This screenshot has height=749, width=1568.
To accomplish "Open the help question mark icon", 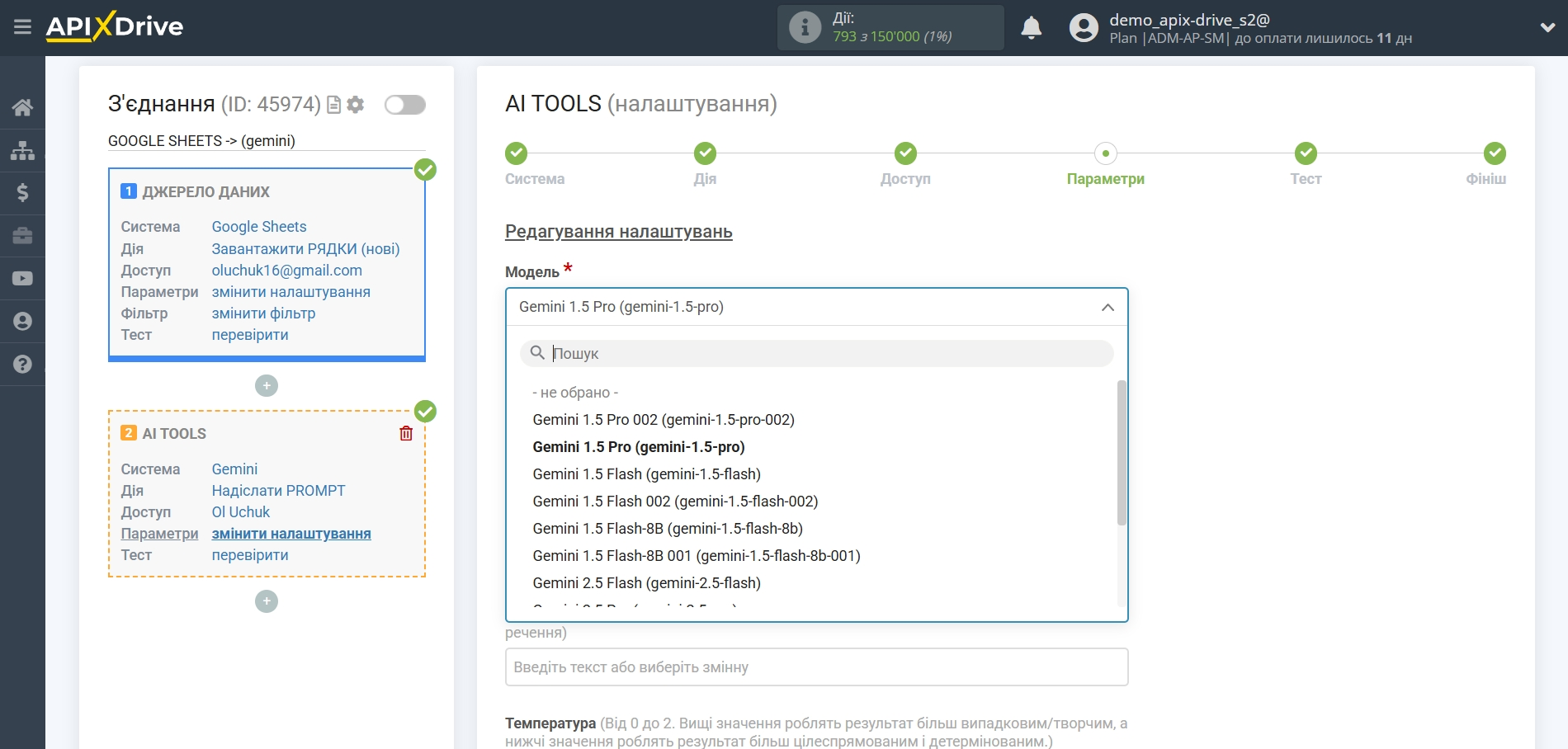I will [22, 364].
